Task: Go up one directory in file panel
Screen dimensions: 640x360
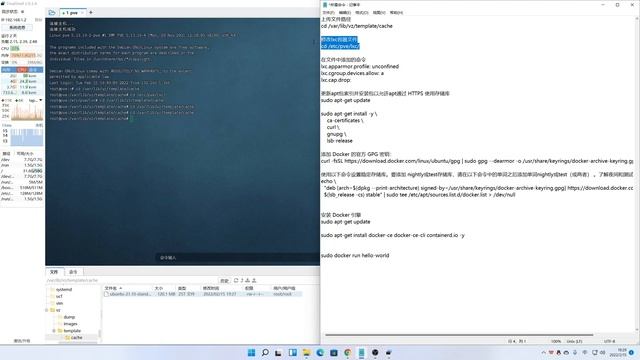Action: pos(242,280)
